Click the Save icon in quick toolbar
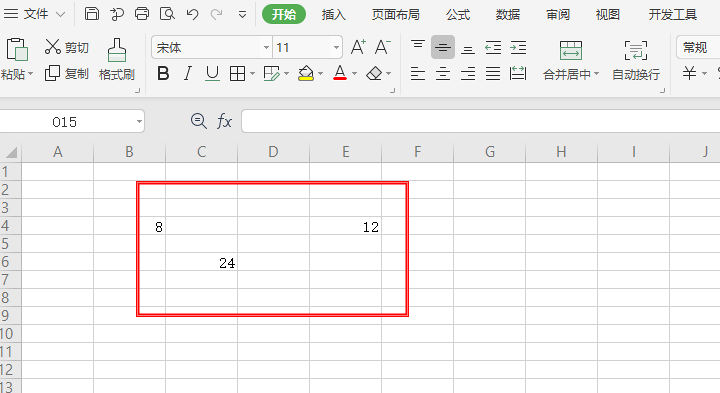Image resolution: width=720 pixels, height=393 pixels. pos(92,14)
